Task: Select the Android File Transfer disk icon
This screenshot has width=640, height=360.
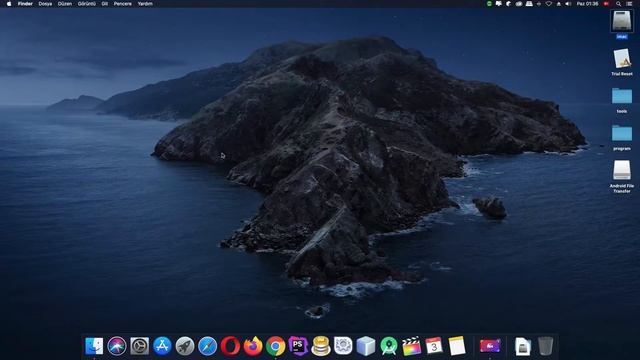Action: coord(622,170)
